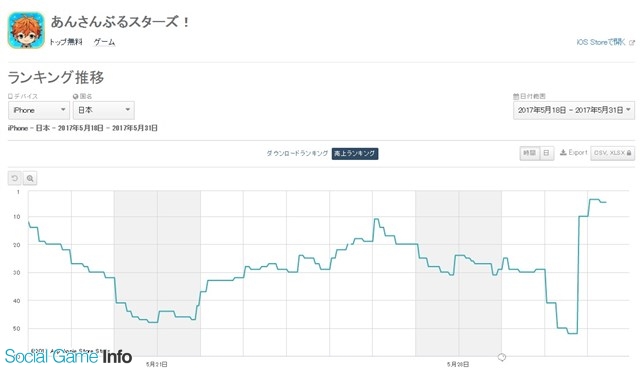Click the lock icon on CSV, XLSX button
Screen dimensions: 640x369
[x=629, y=153]
